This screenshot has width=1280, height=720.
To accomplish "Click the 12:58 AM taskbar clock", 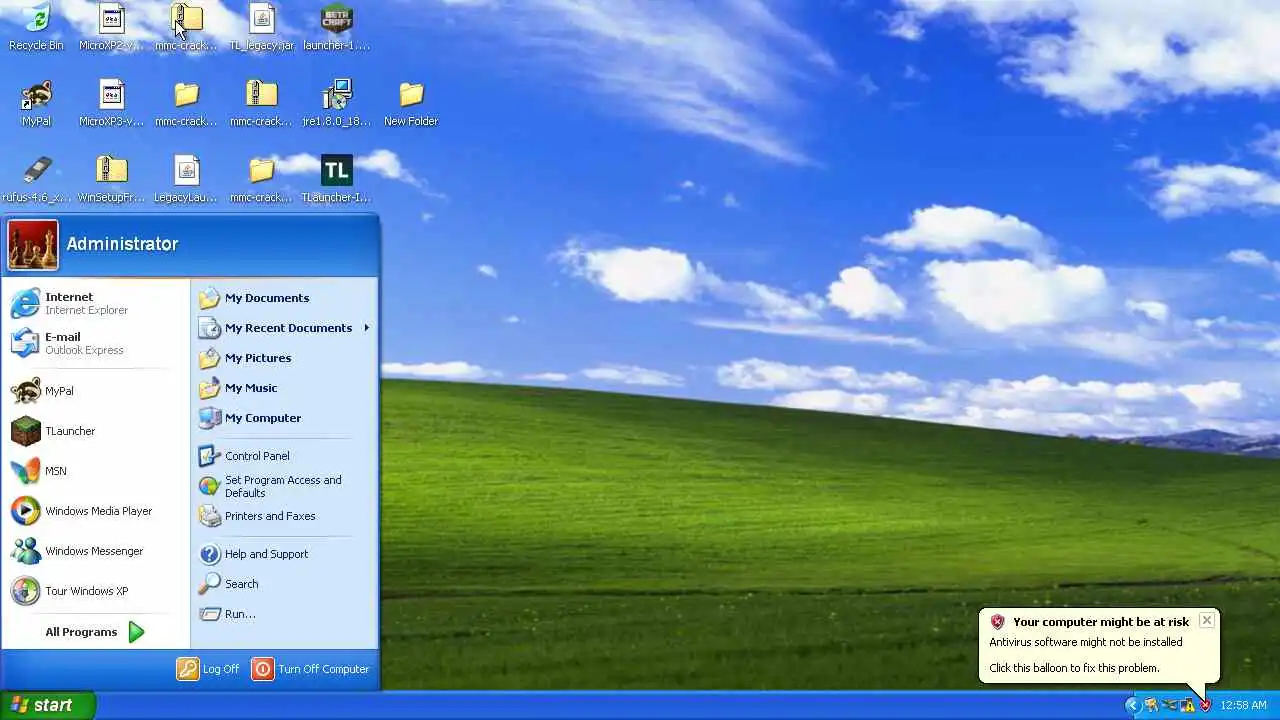I will (x=1243, y=705).
